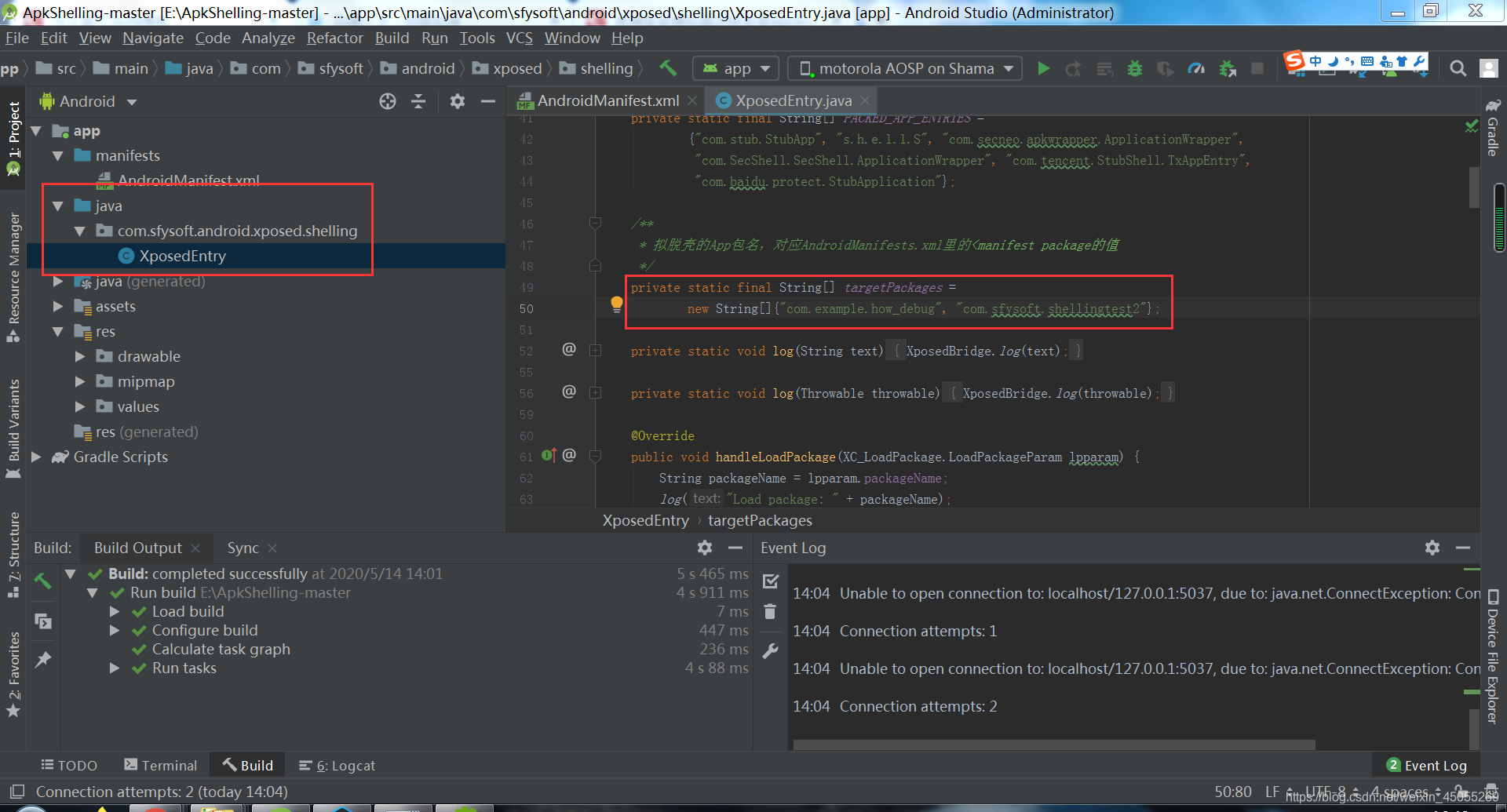Expand Gradle Scripts node
The image size is (1507, 812).
point(35,457)
